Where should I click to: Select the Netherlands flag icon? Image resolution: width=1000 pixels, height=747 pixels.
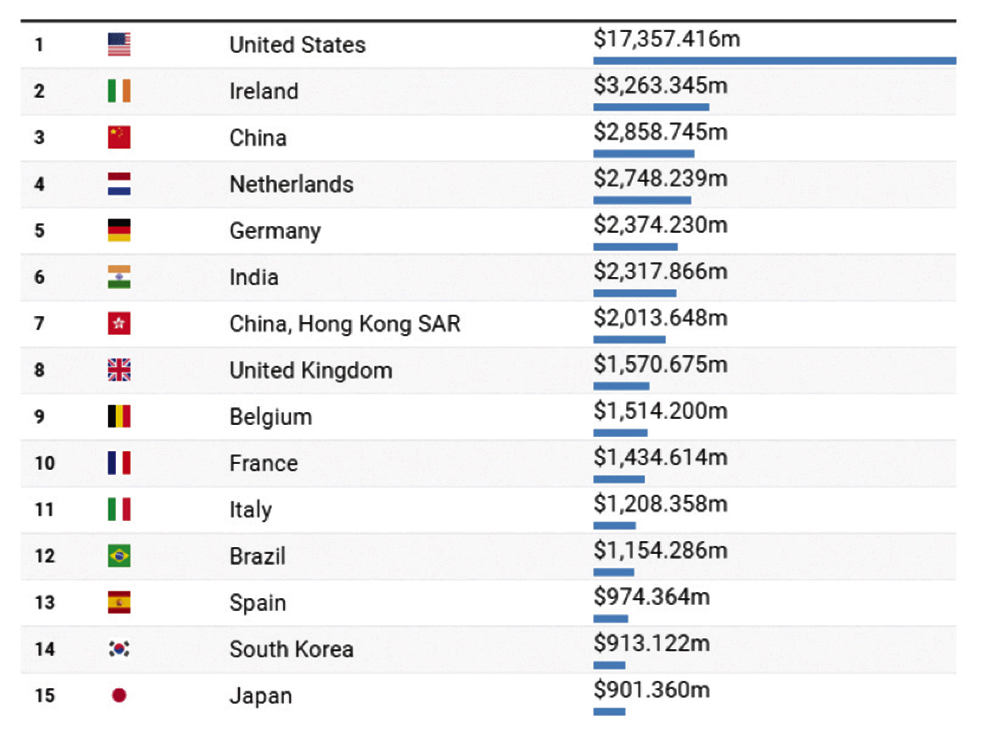119,184
